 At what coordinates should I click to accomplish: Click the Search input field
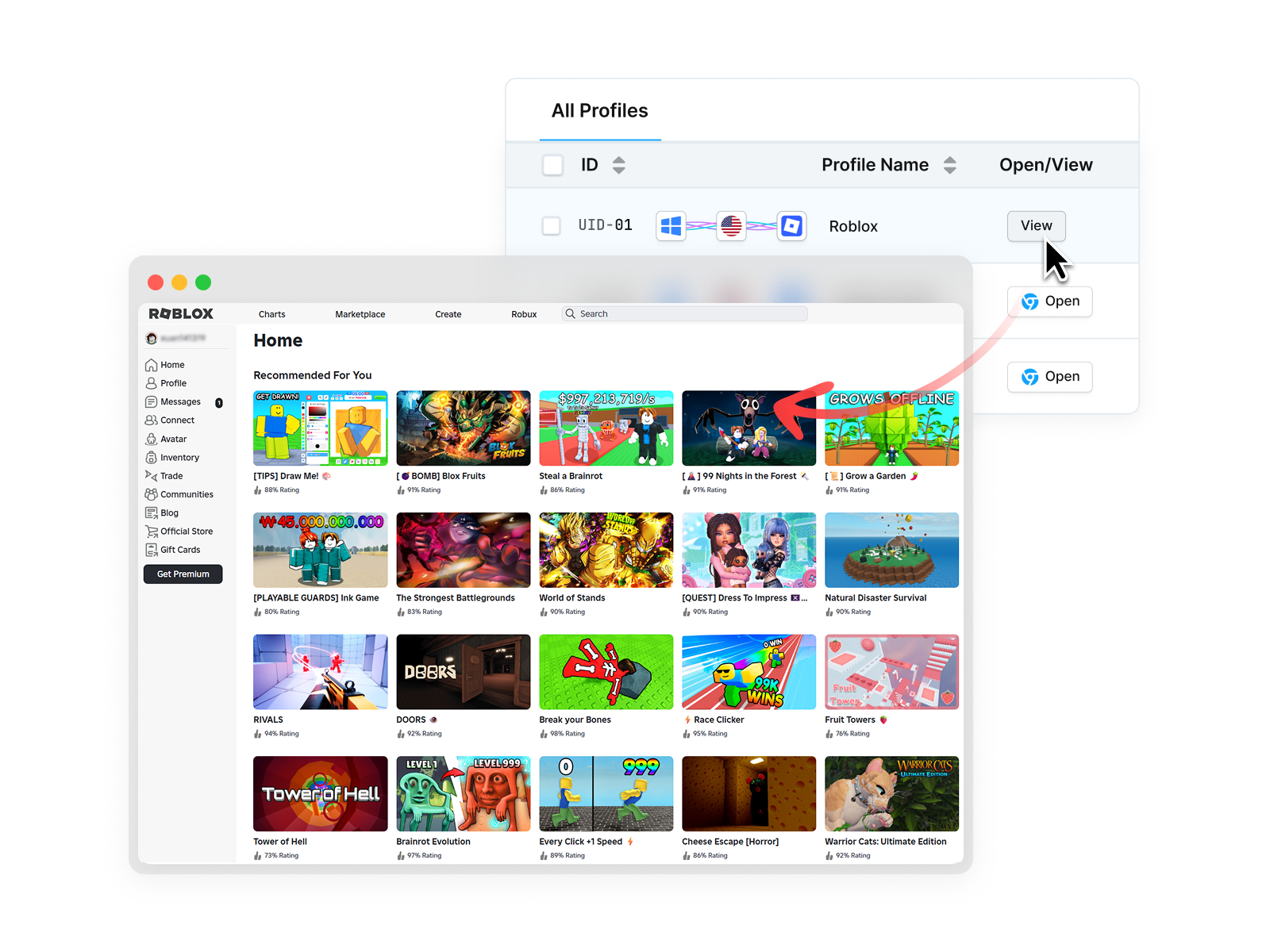click(x=685, y=314)
